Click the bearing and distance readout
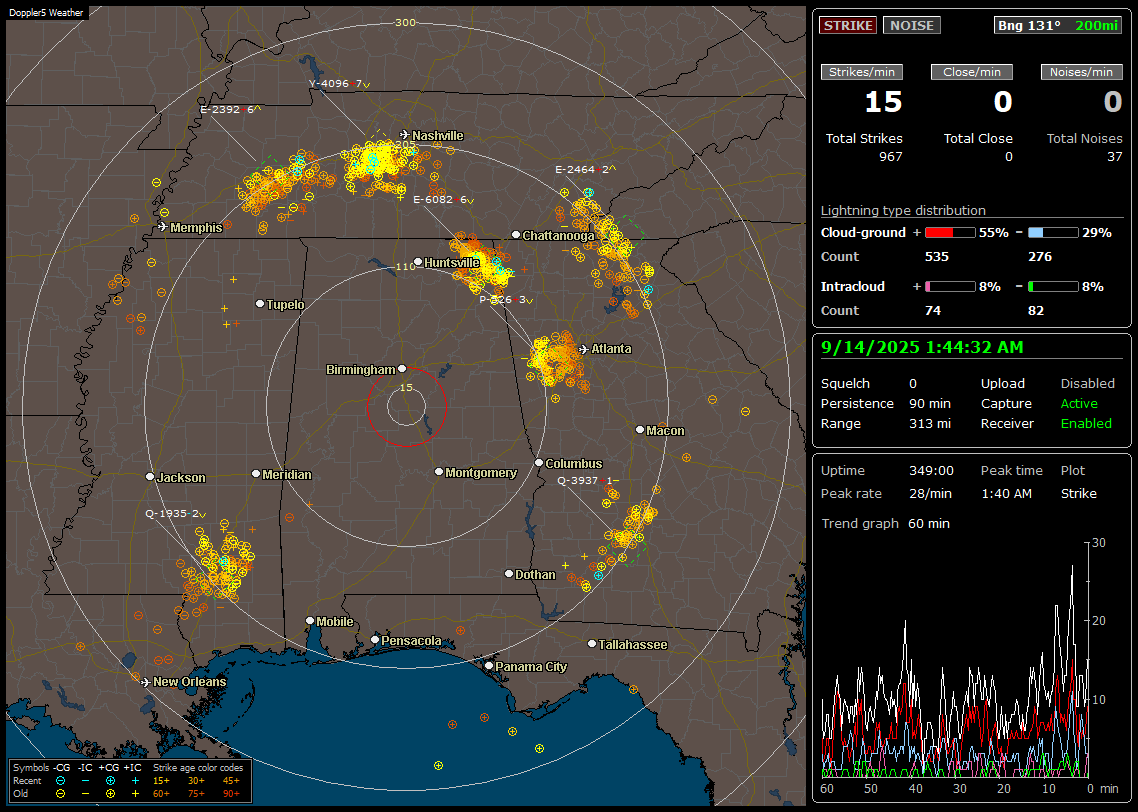This screenshot has height=812, width=1138. (x=1057, y=25)
